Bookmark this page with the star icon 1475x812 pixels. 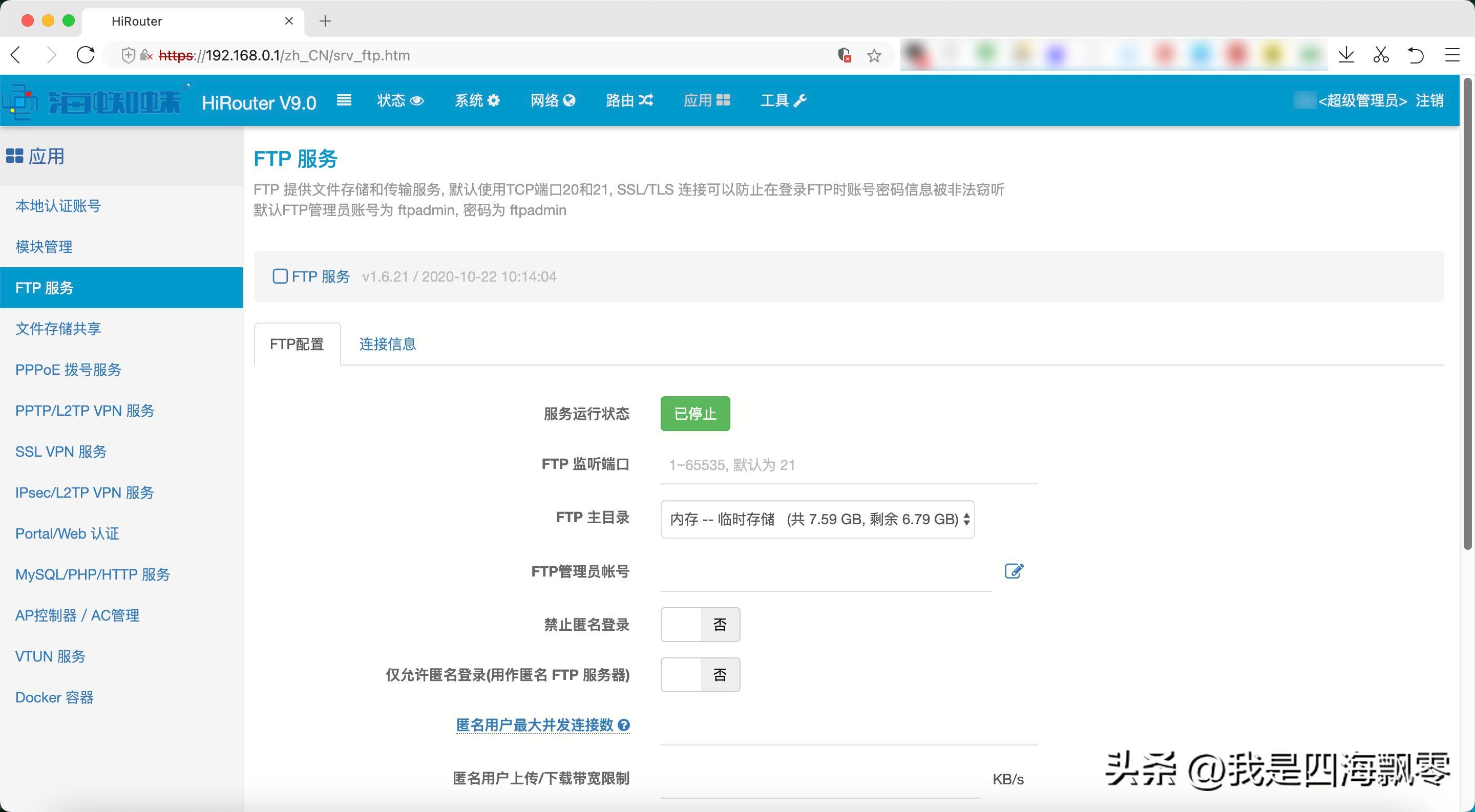pyautogui.click(x=874, y=55)
